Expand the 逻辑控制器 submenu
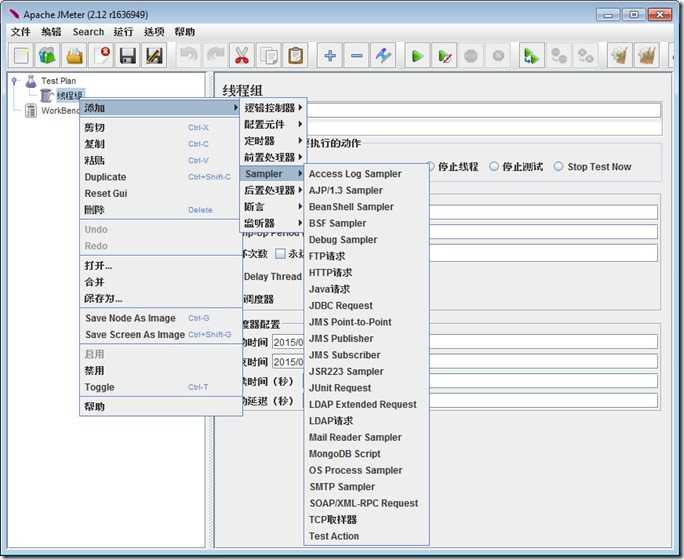This screenshot has height=560, width=684. [273, 108]
